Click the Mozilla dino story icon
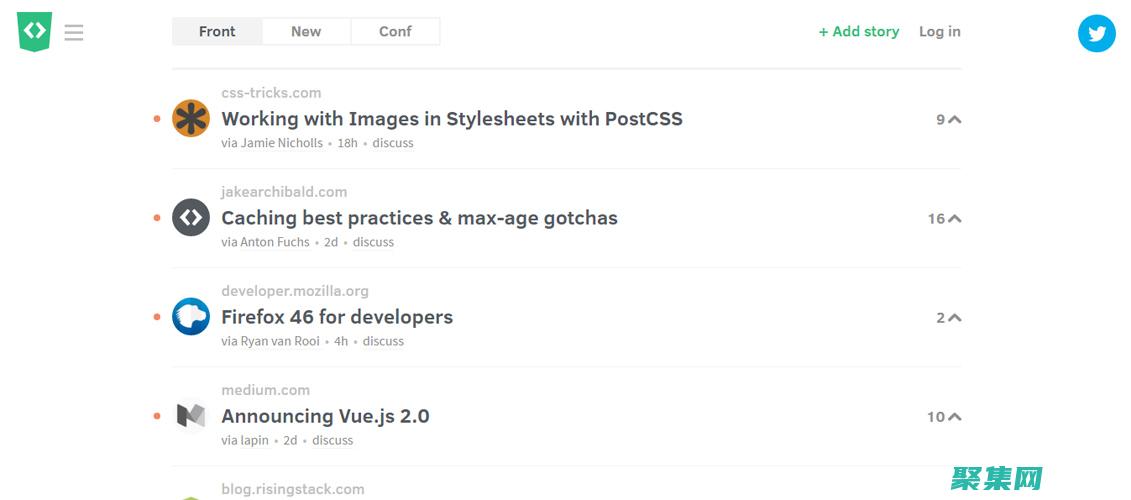Screen dimensions: 1131x500 click(x=191, y=317)
